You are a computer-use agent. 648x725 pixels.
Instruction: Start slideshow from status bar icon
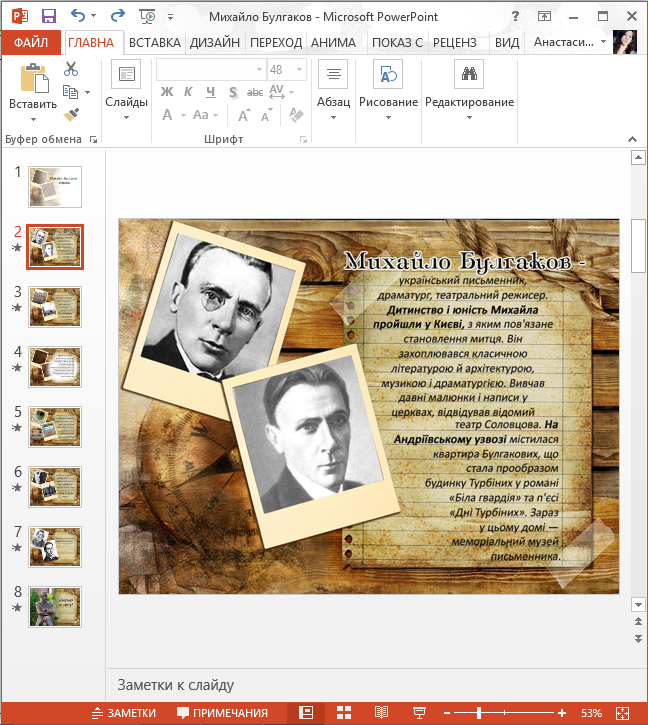coord(419,713)
